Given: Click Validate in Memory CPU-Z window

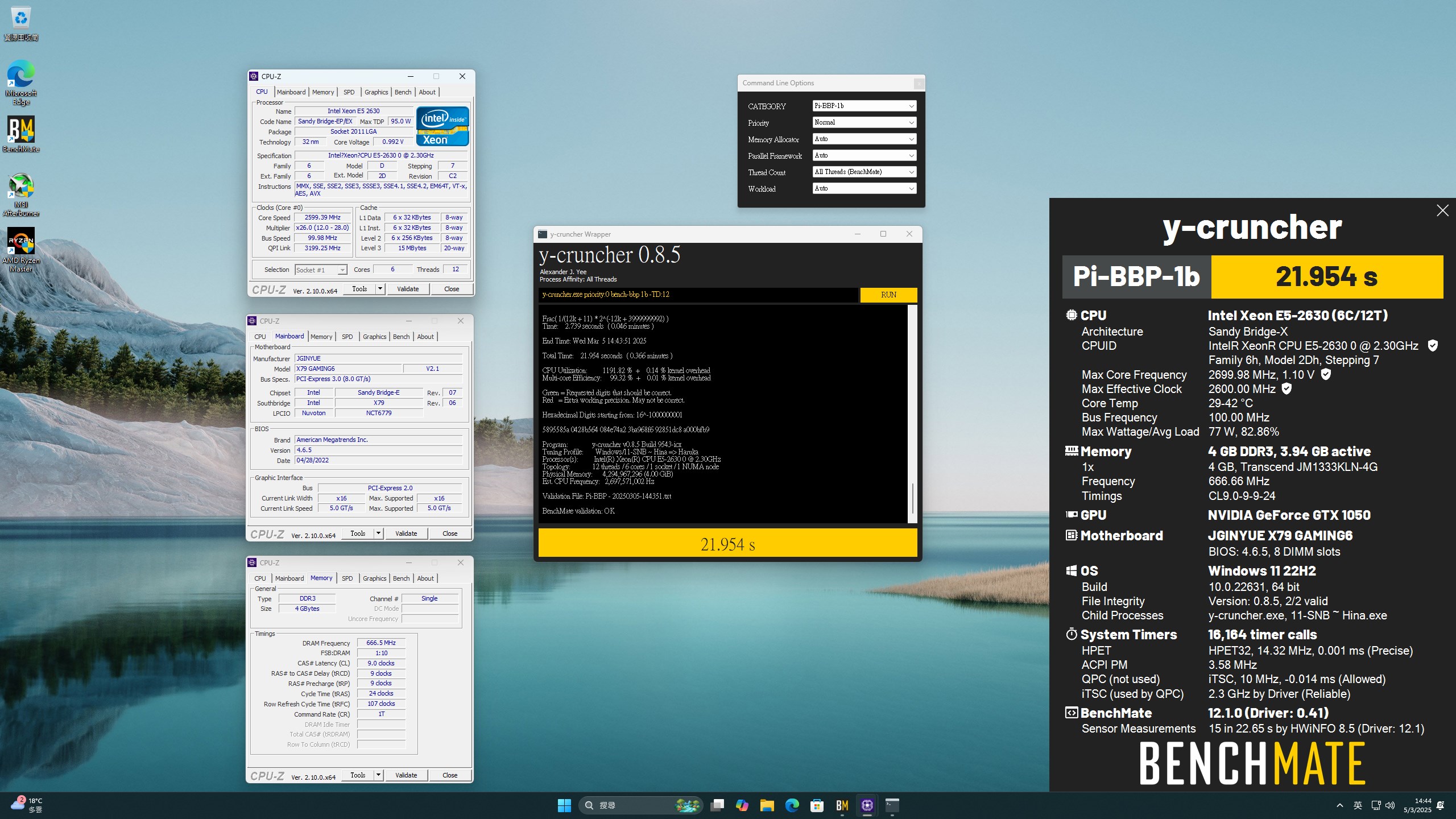Looking at the screenshot, I should coord(406,775).
